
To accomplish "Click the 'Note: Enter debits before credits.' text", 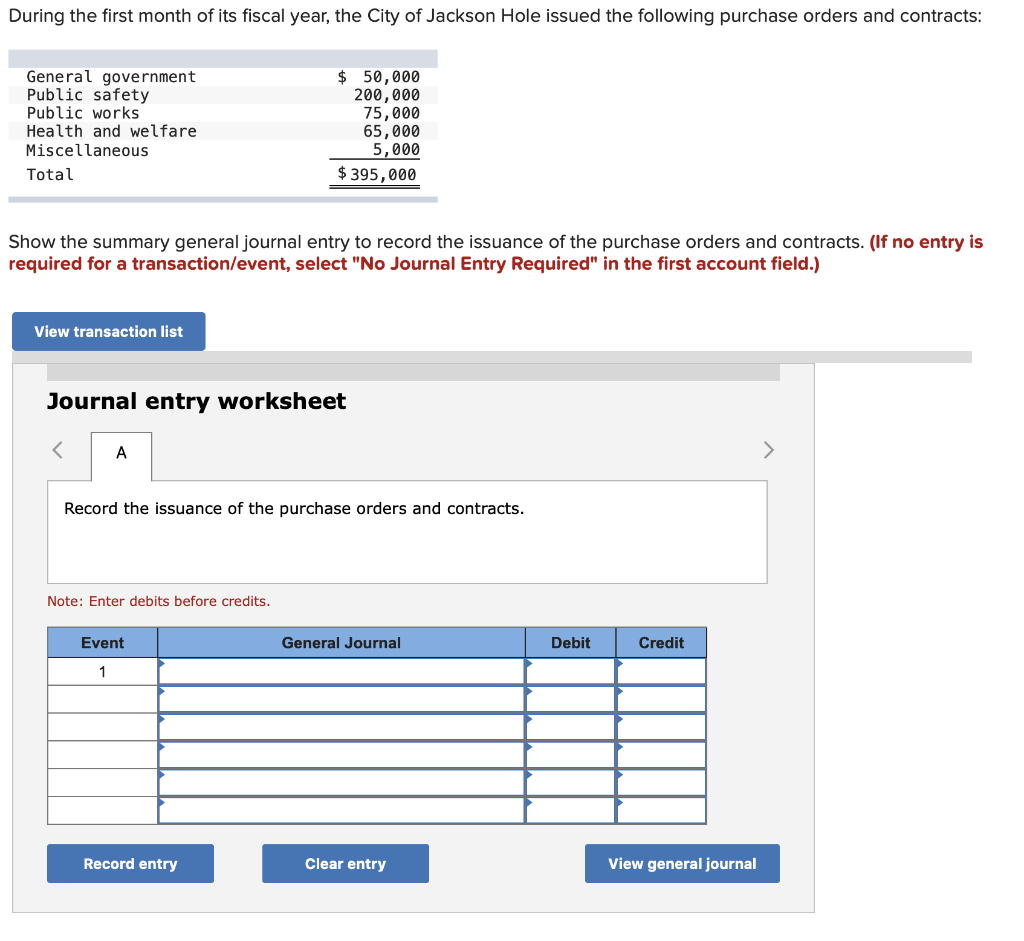I will (159, 601).
